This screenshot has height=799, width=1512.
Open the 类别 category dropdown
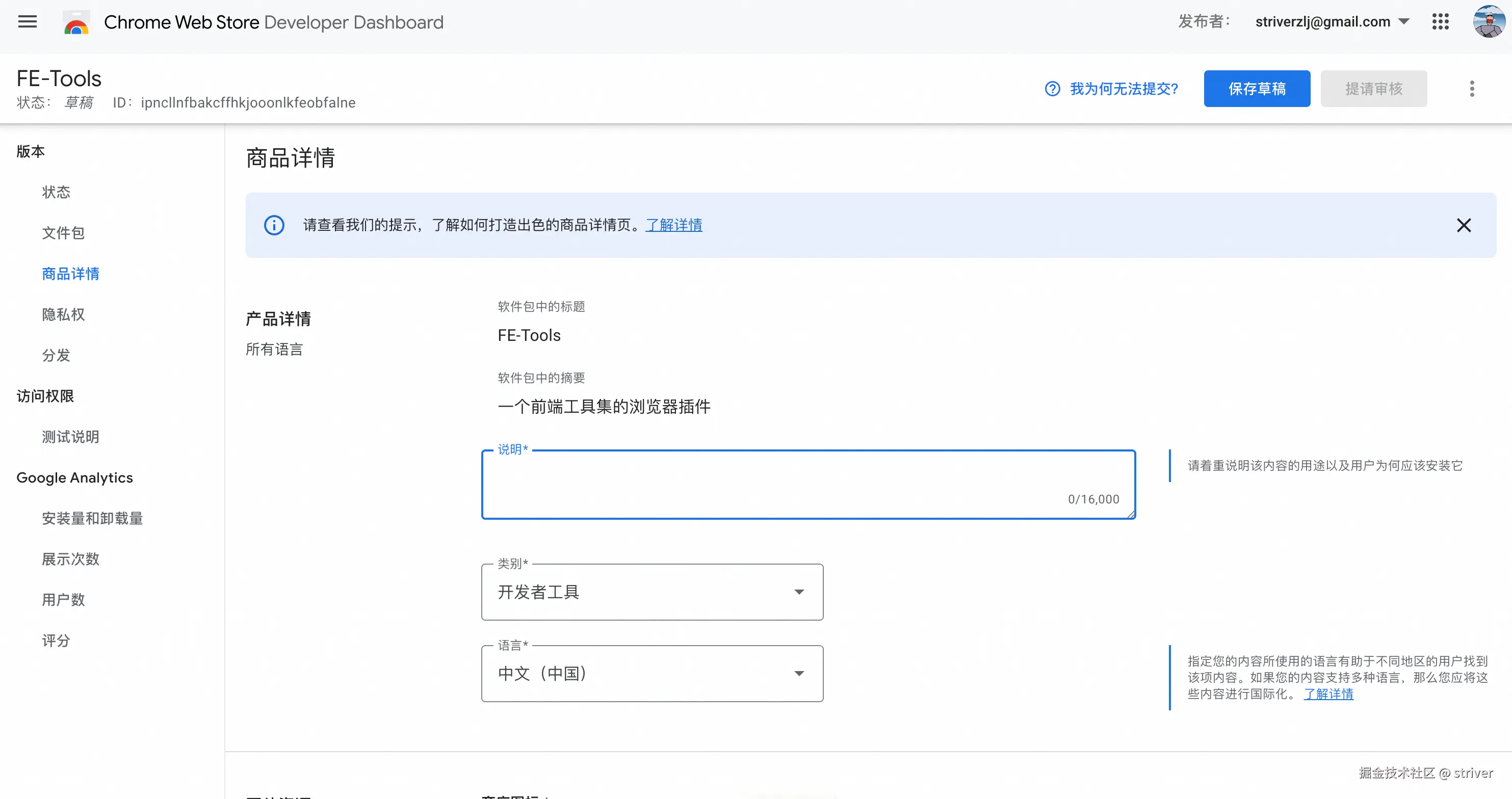[x=652, y=592]
